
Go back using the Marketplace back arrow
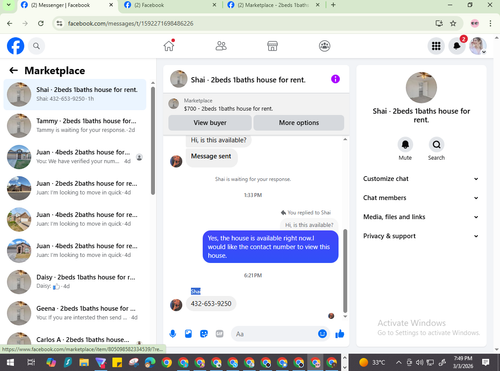click(x=13, y=70)
